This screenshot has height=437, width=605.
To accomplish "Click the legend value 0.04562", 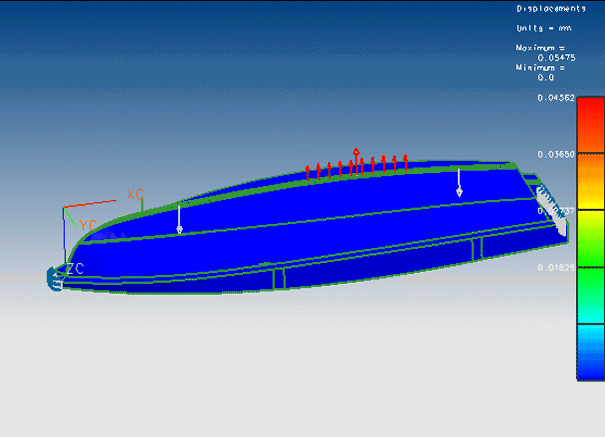I will [556, 98].
